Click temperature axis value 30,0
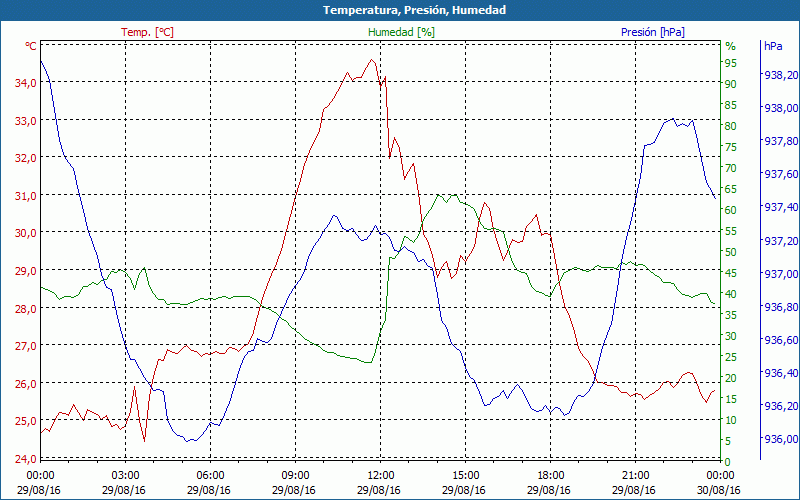This screenshot has width=800, height=500. tap(25, 233)
